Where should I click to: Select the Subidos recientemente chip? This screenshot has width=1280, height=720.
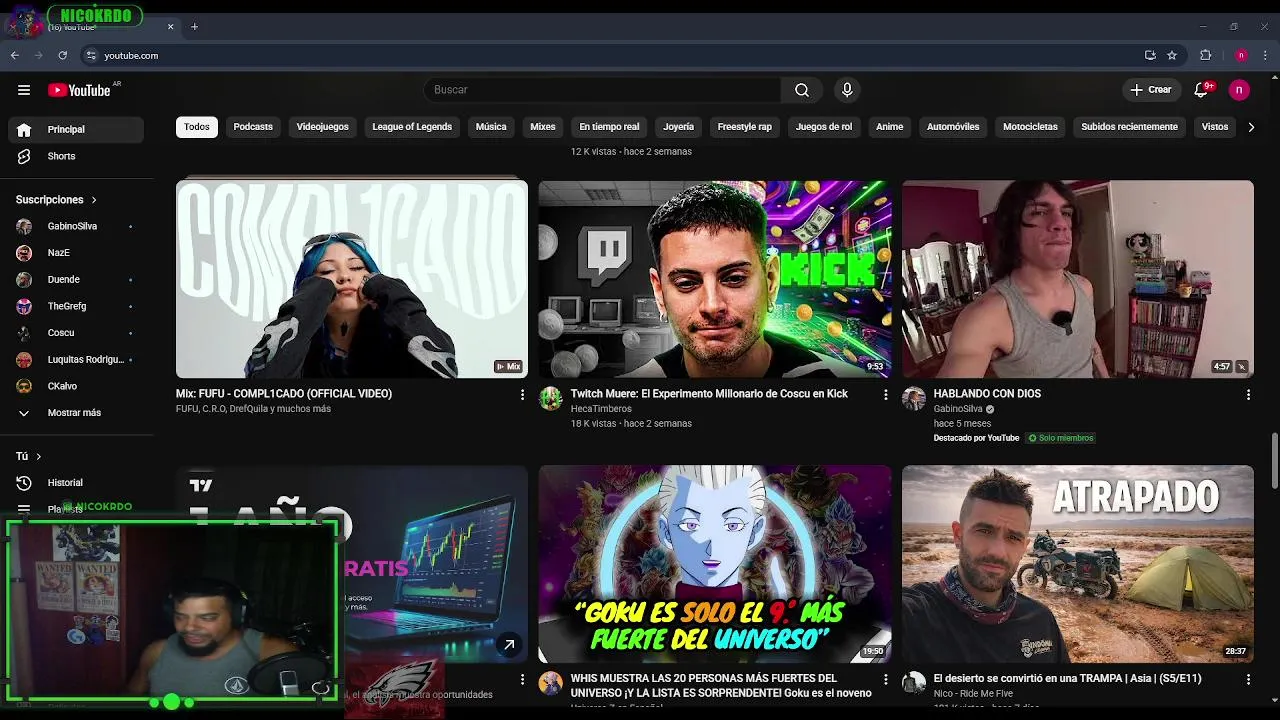tap(1129, 127)
